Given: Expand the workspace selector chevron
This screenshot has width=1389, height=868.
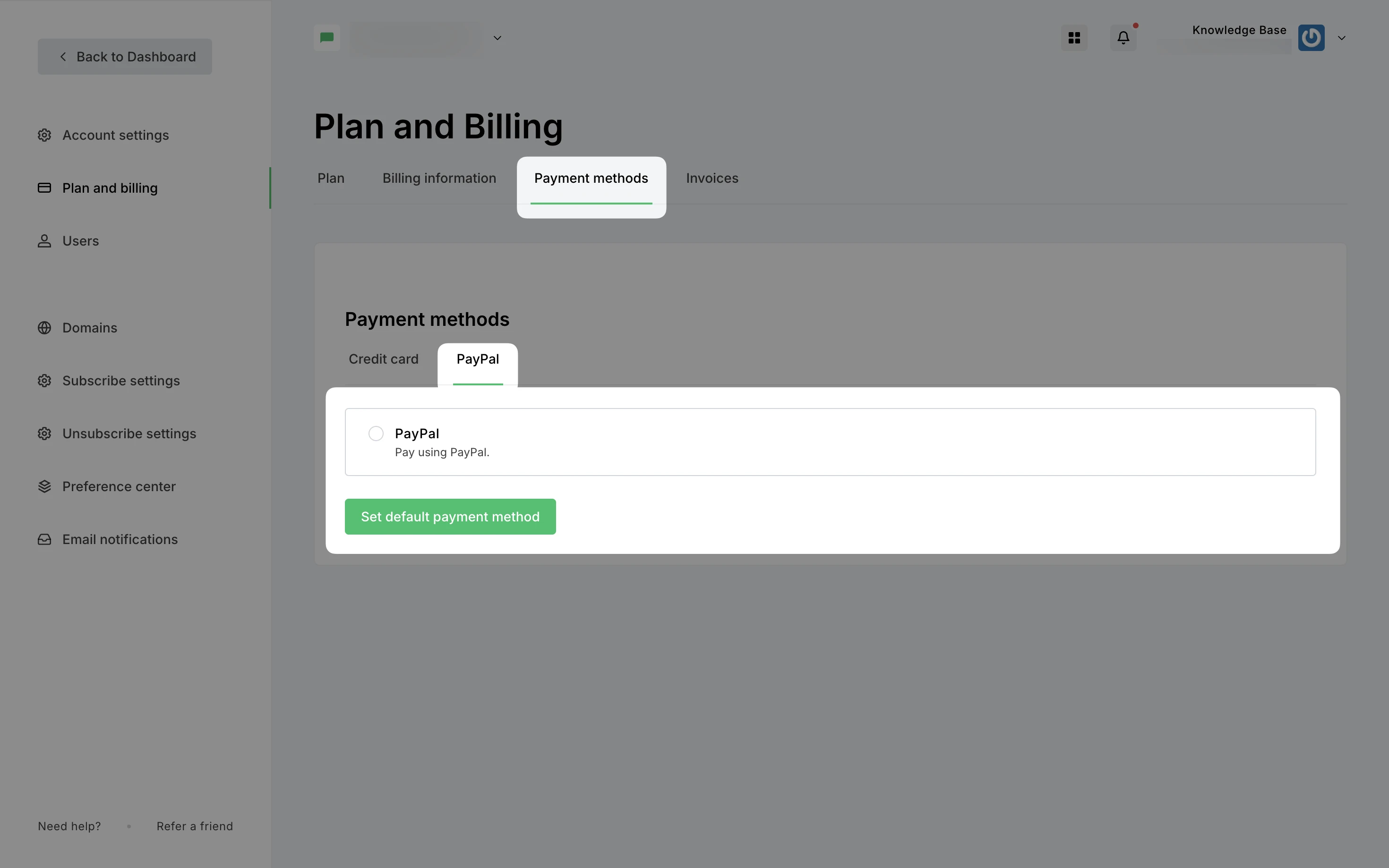Looking at the screenshot, I should 497,38.
